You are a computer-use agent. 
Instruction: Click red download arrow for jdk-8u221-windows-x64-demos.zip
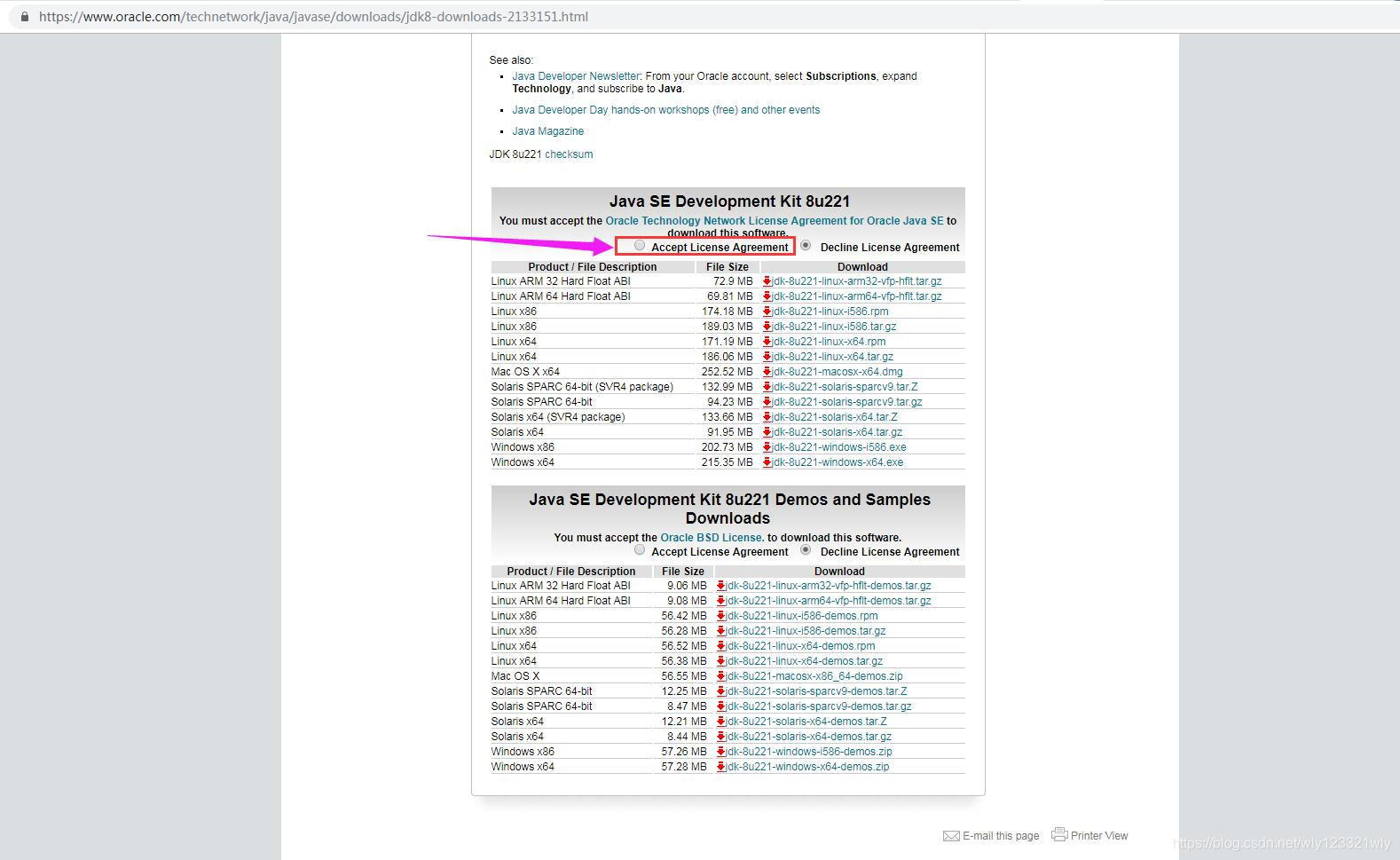click(x=721, y=767)
